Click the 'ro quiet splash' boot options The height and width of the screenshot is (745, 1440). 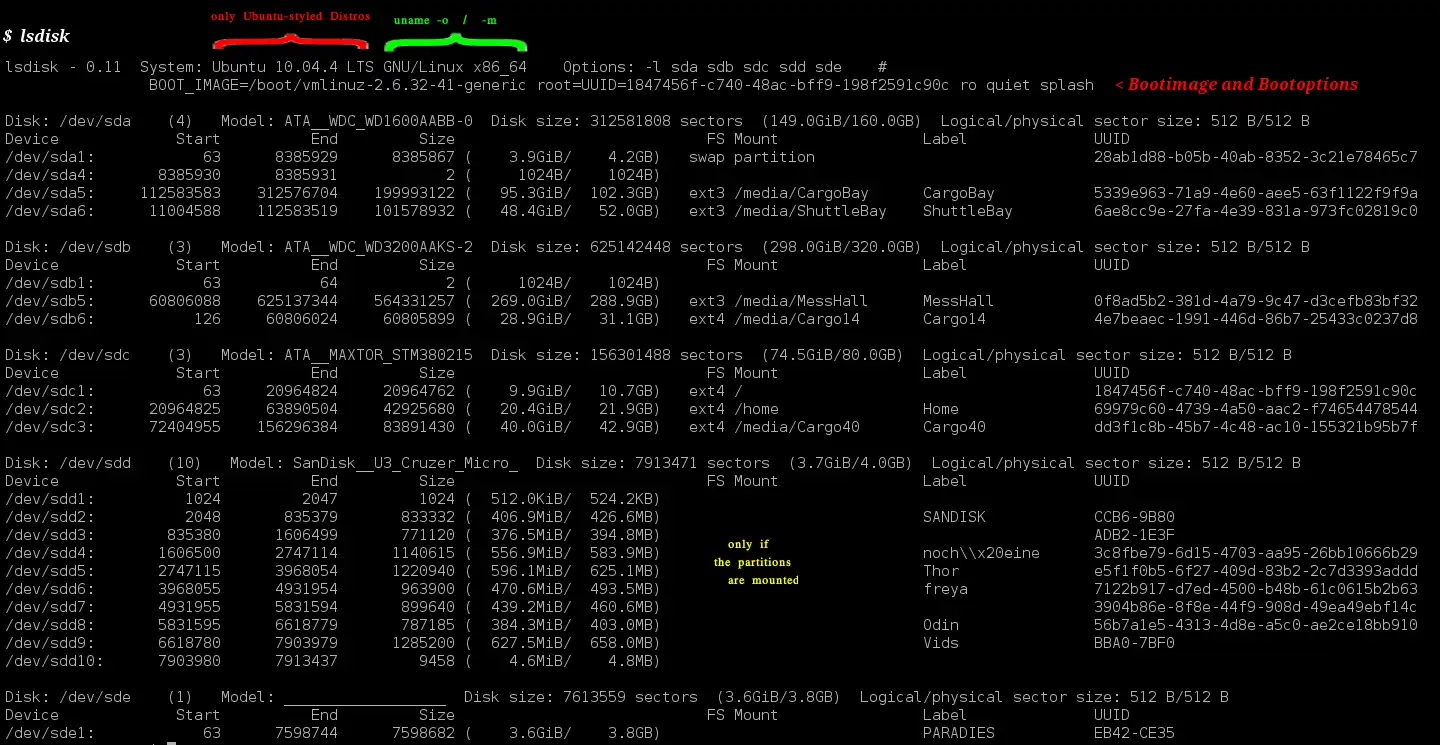(1026, 85)
